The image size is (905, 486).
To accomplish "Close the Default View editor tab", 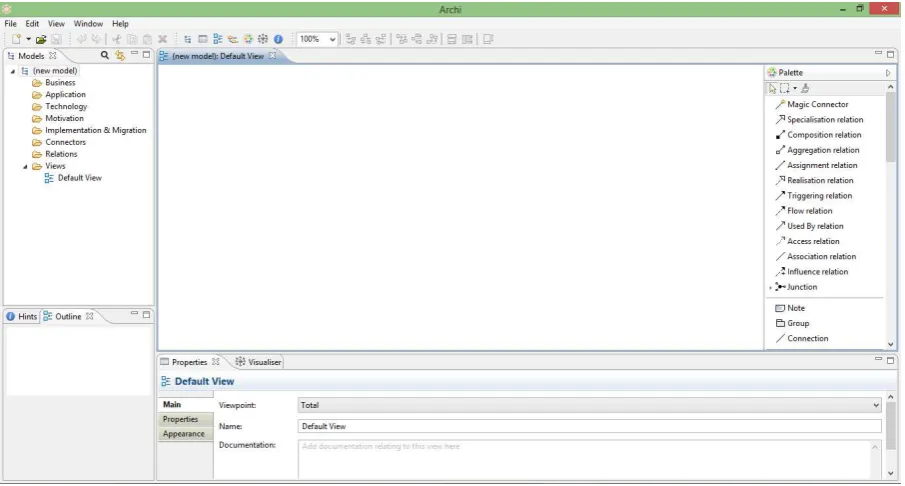I will tap(272, 56).
